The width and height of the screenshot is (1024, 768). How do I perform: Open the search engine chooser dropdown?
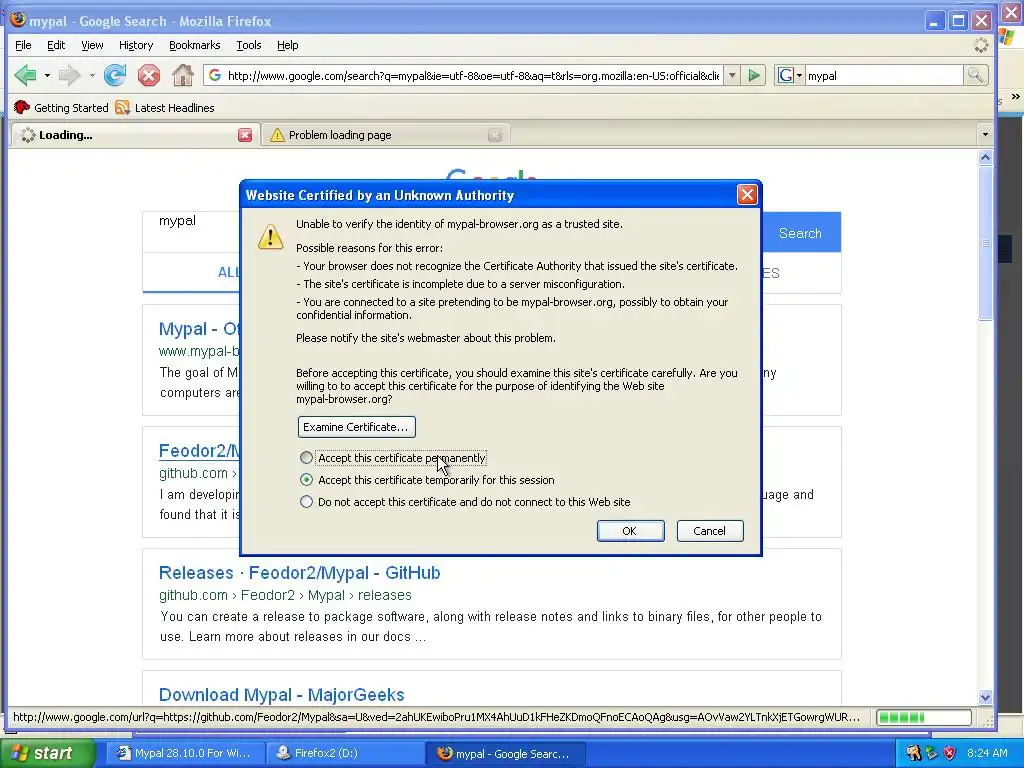point(799,76)
